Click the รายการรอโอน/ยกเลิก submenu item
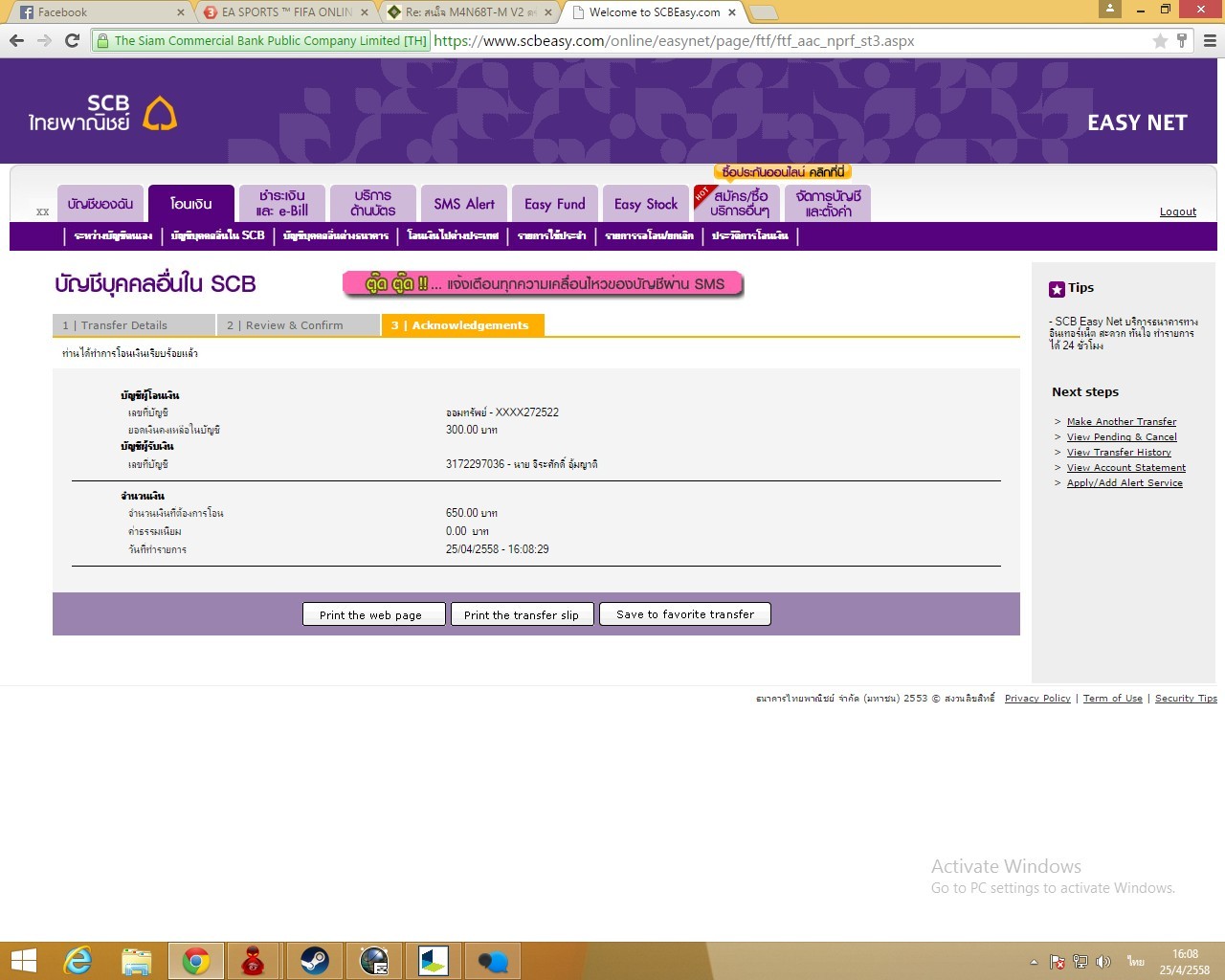The height and width of the screenshot is (980, 1225). 649,235
